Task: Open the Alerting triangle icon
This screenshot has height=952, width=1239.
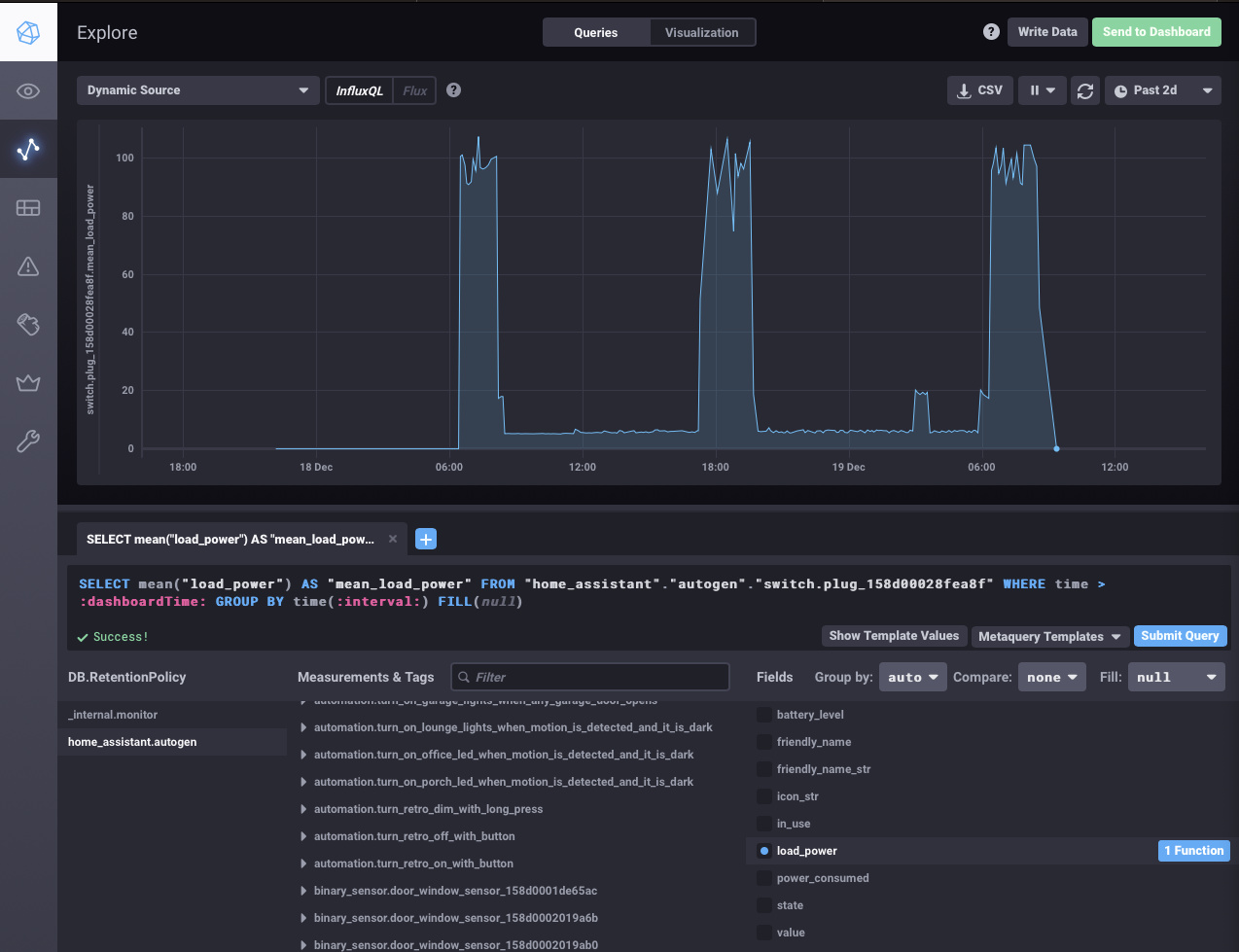Action: point(28,265)
